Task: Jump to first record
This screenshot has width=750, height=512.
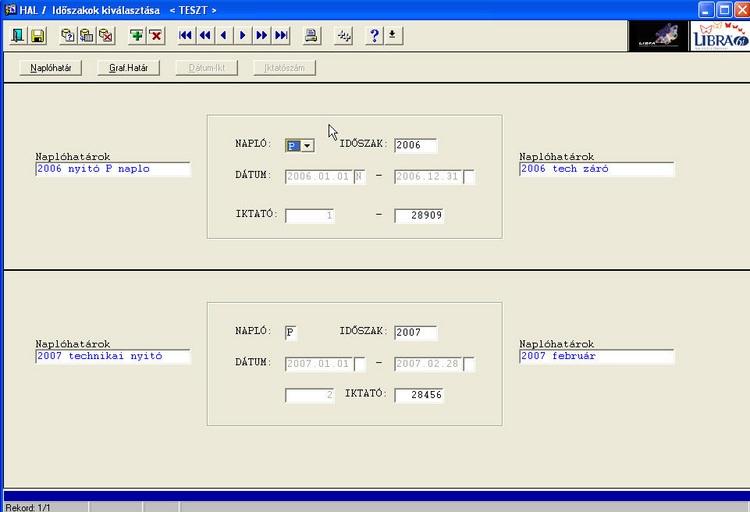Action: [186, 35]
